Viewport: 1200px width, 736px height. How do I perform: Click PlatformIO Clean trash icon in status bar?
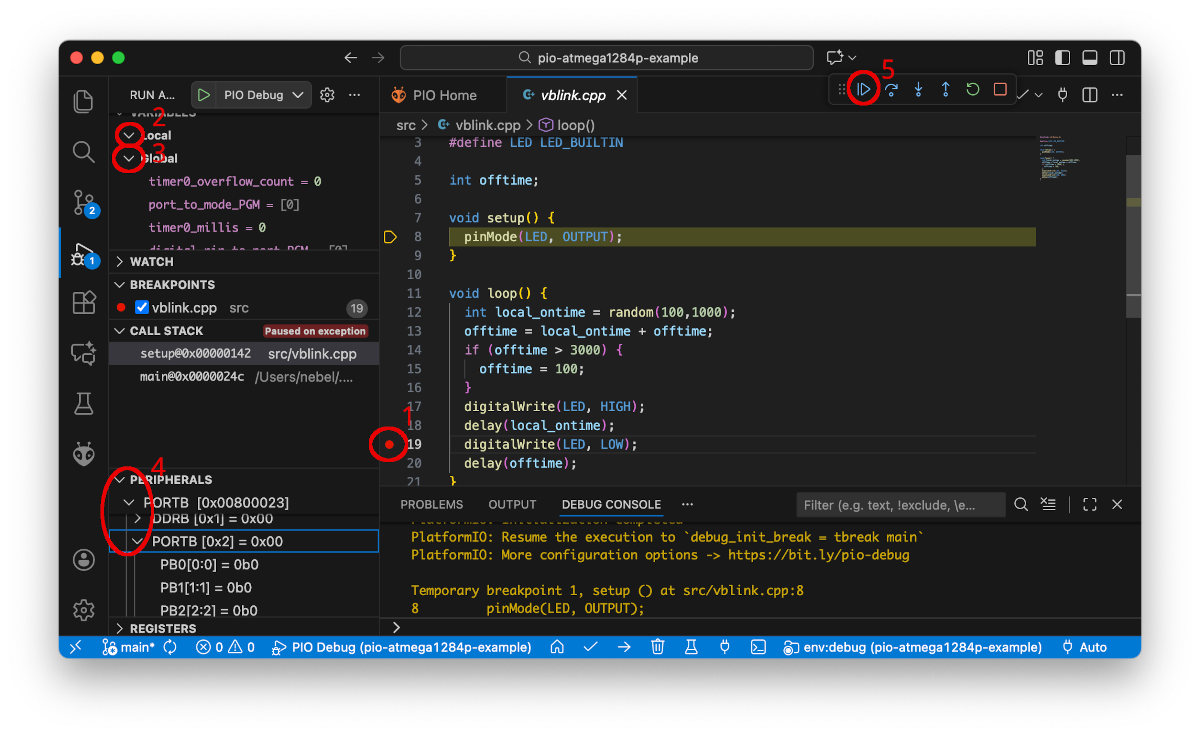(657, 647)
